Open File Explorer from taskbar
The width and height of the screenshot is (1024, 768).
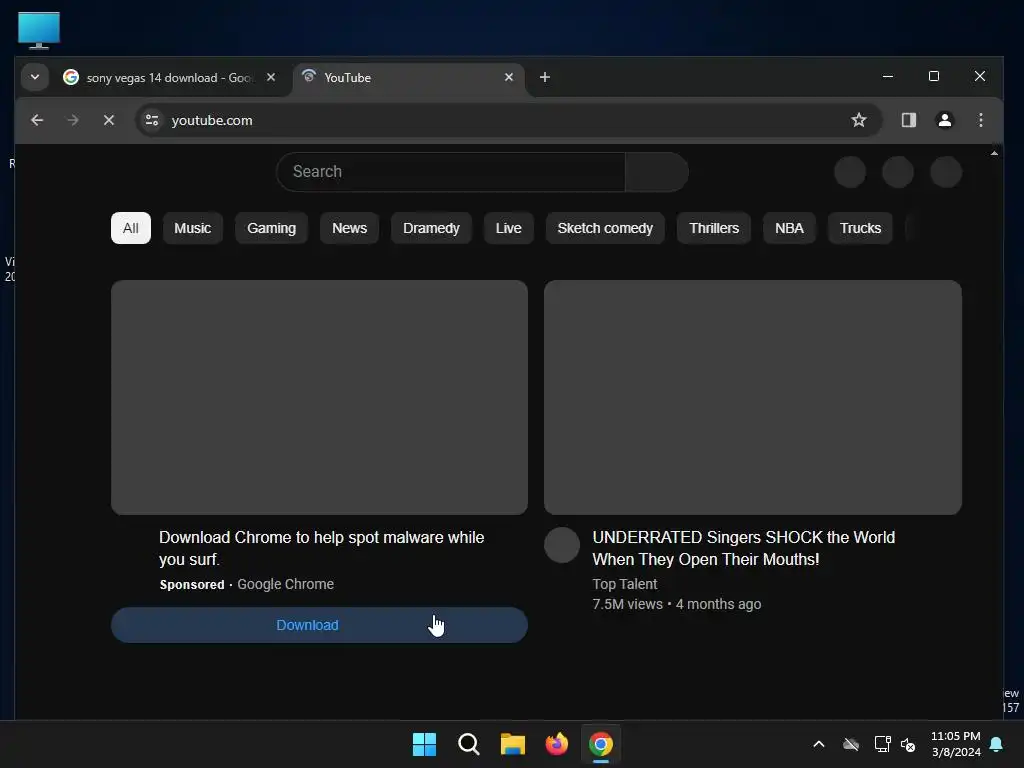(x=513, y=744)
